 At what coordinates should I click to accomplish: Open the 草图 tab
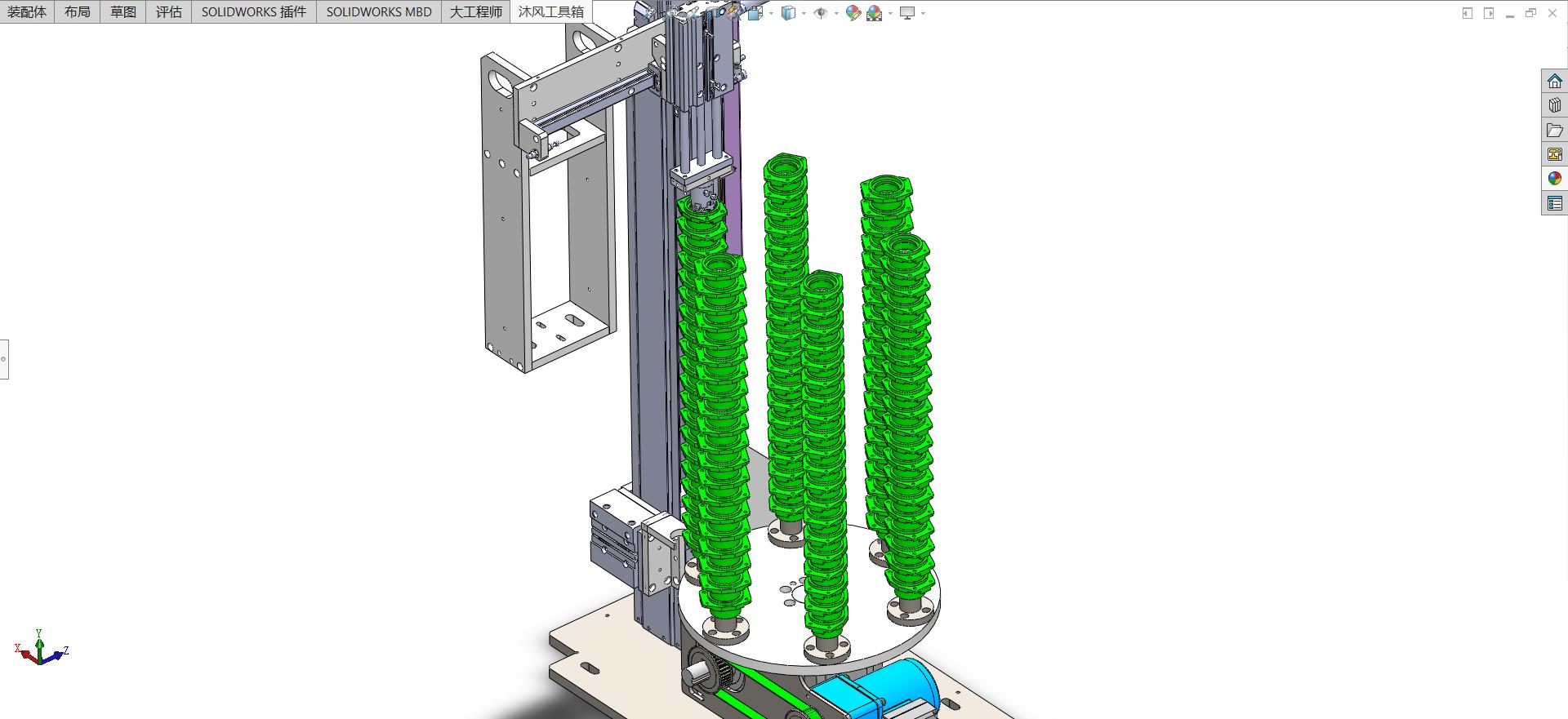coord(123,11)
